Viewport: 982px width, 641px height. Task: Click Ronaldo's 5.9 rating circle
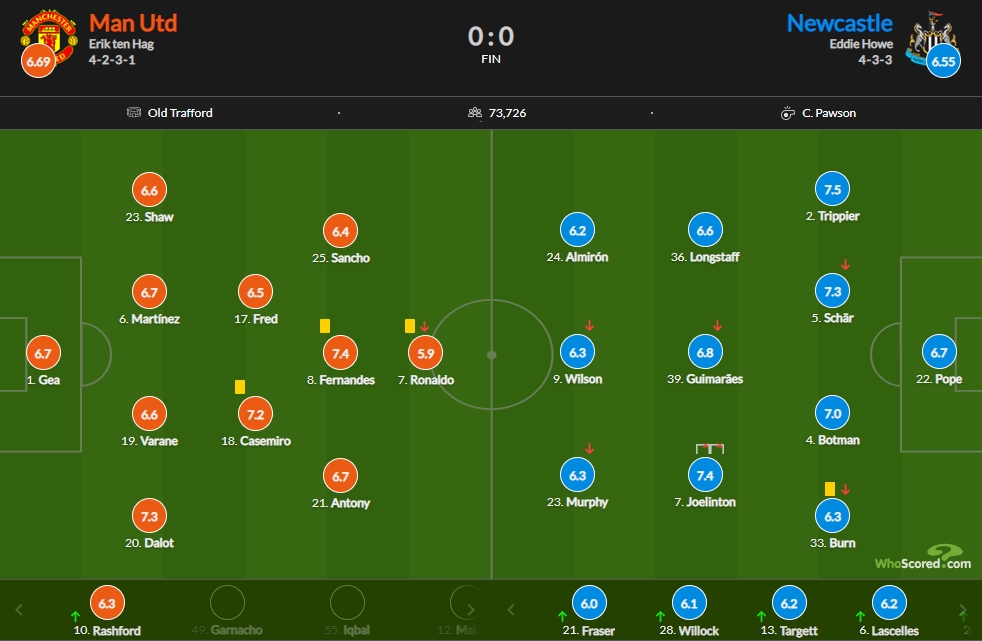425,353
